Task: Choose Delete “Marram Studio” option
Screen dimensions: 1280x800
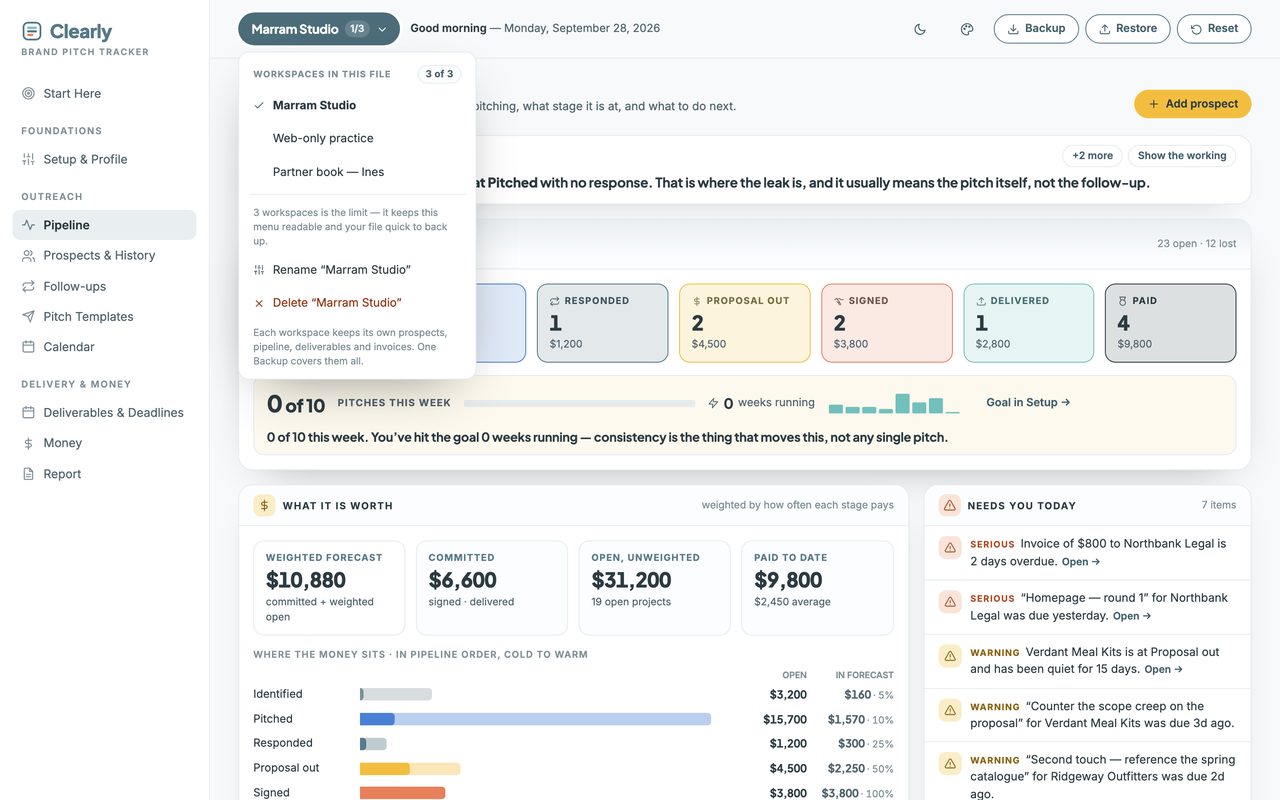Action: point(357,303)
